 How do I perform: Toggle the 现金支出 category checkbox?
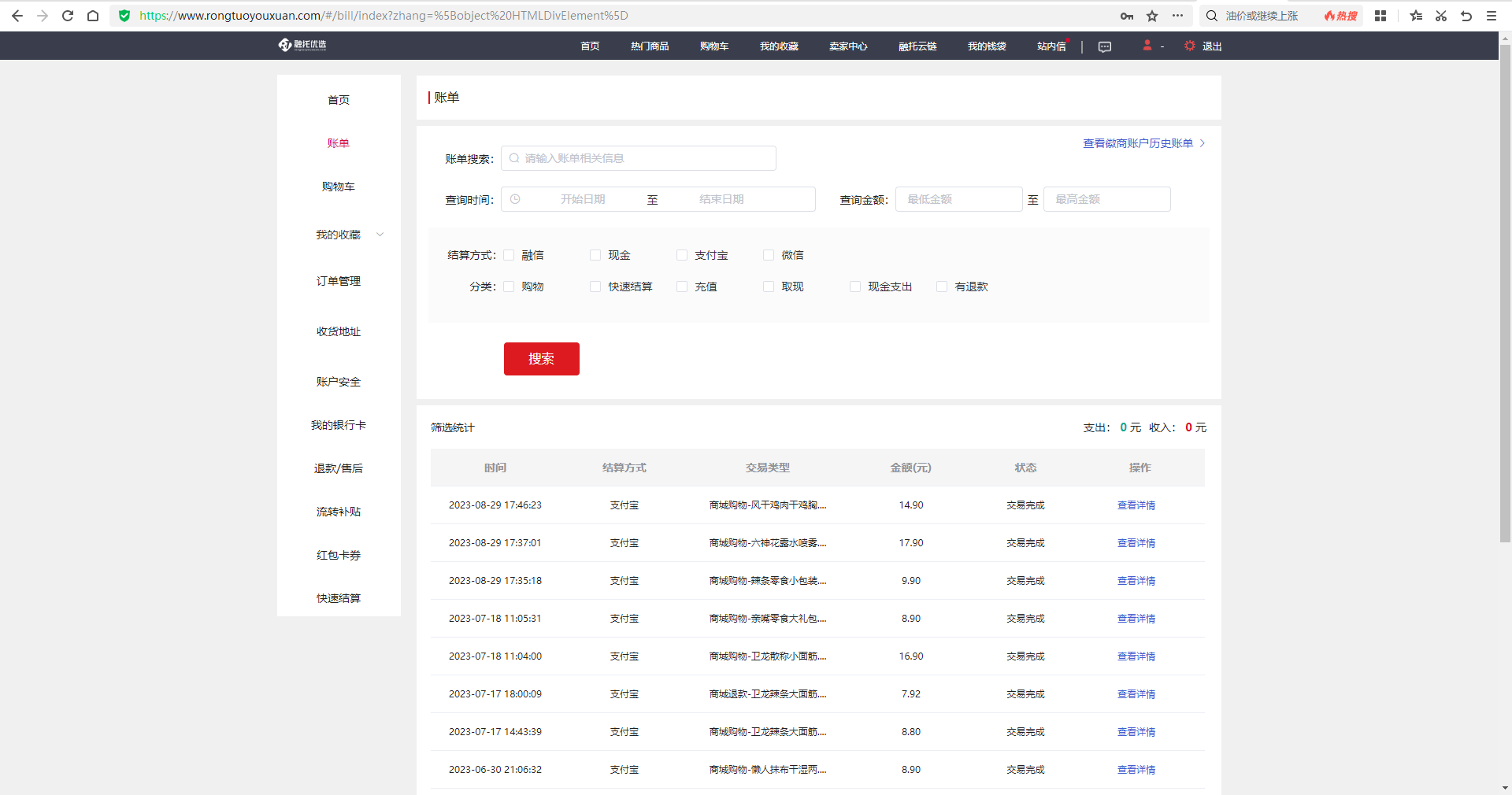pos(855,287)
